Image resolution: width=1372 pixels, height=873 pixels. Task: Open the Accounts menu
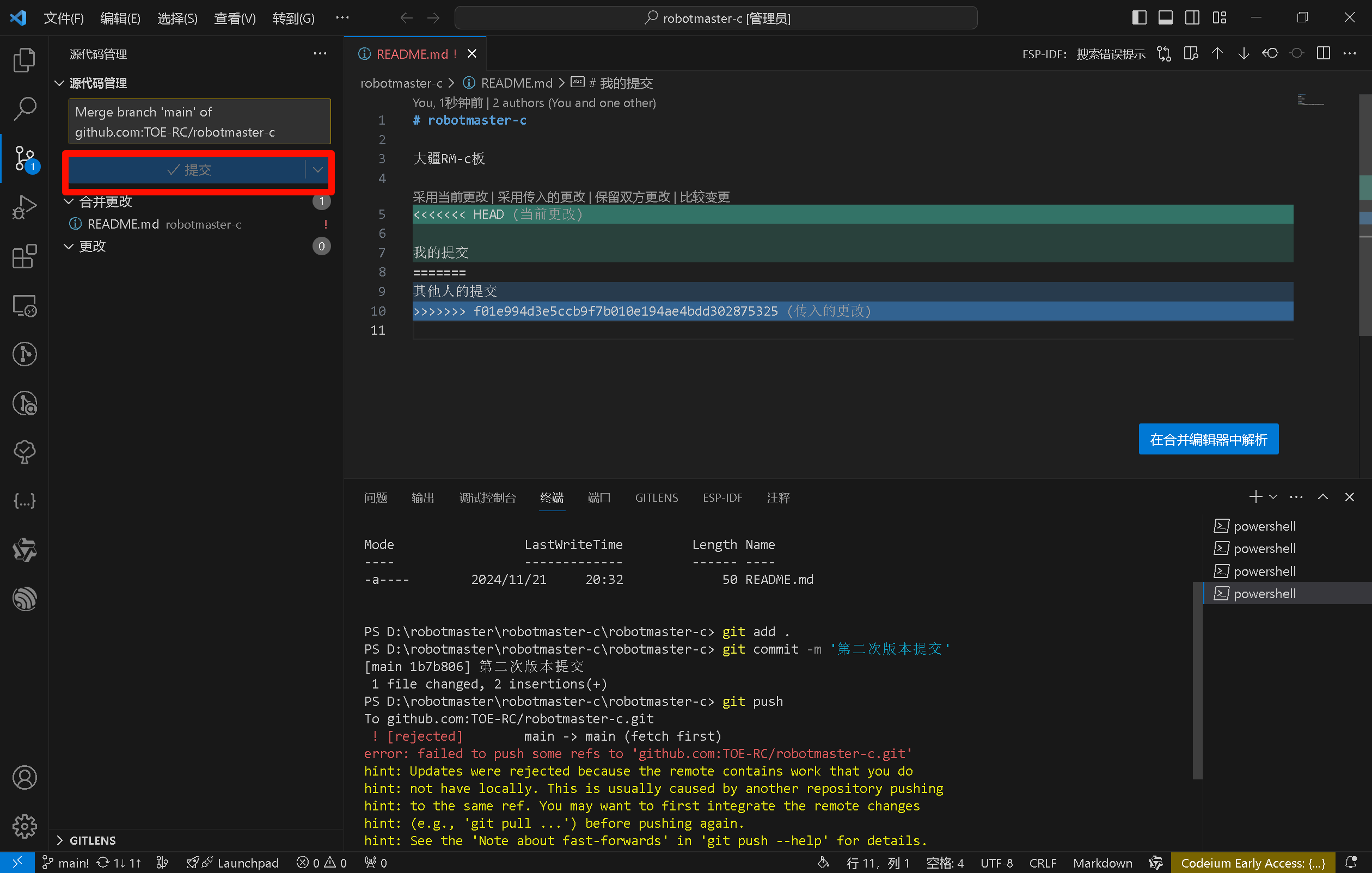(x=24, y=777)
